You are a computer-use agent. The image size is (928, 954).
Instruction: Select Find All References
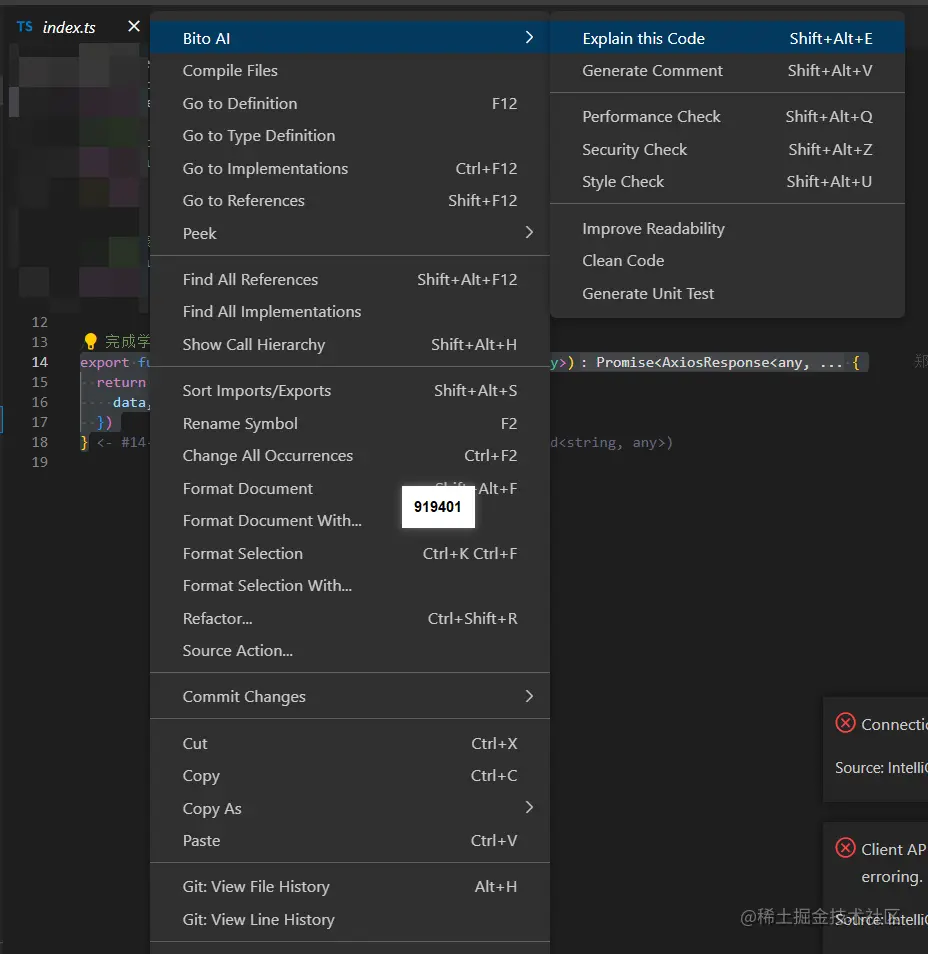350,279
